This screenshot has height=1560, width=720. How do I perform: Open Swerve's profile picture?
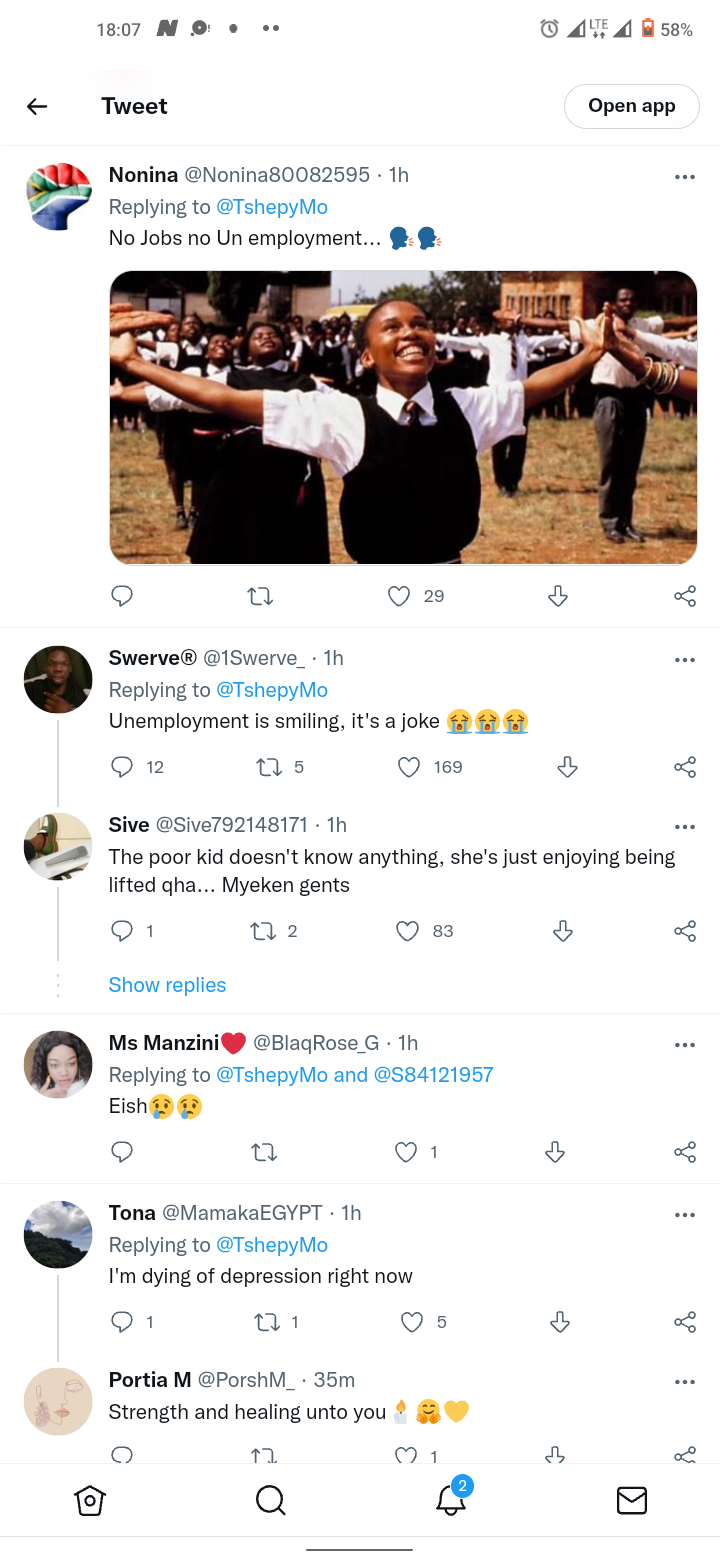[58, 680]
